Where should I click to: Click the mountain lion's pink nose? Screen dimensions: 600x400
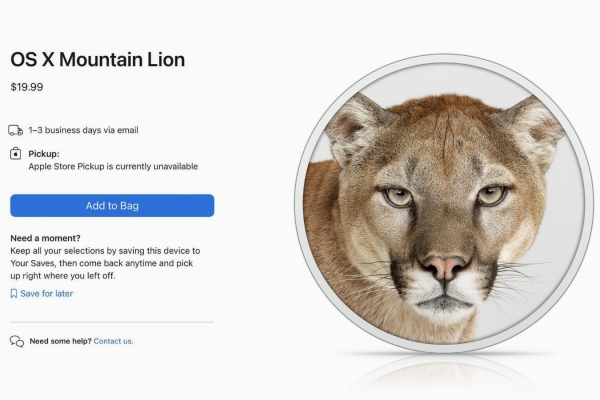(x=445, y=267)
